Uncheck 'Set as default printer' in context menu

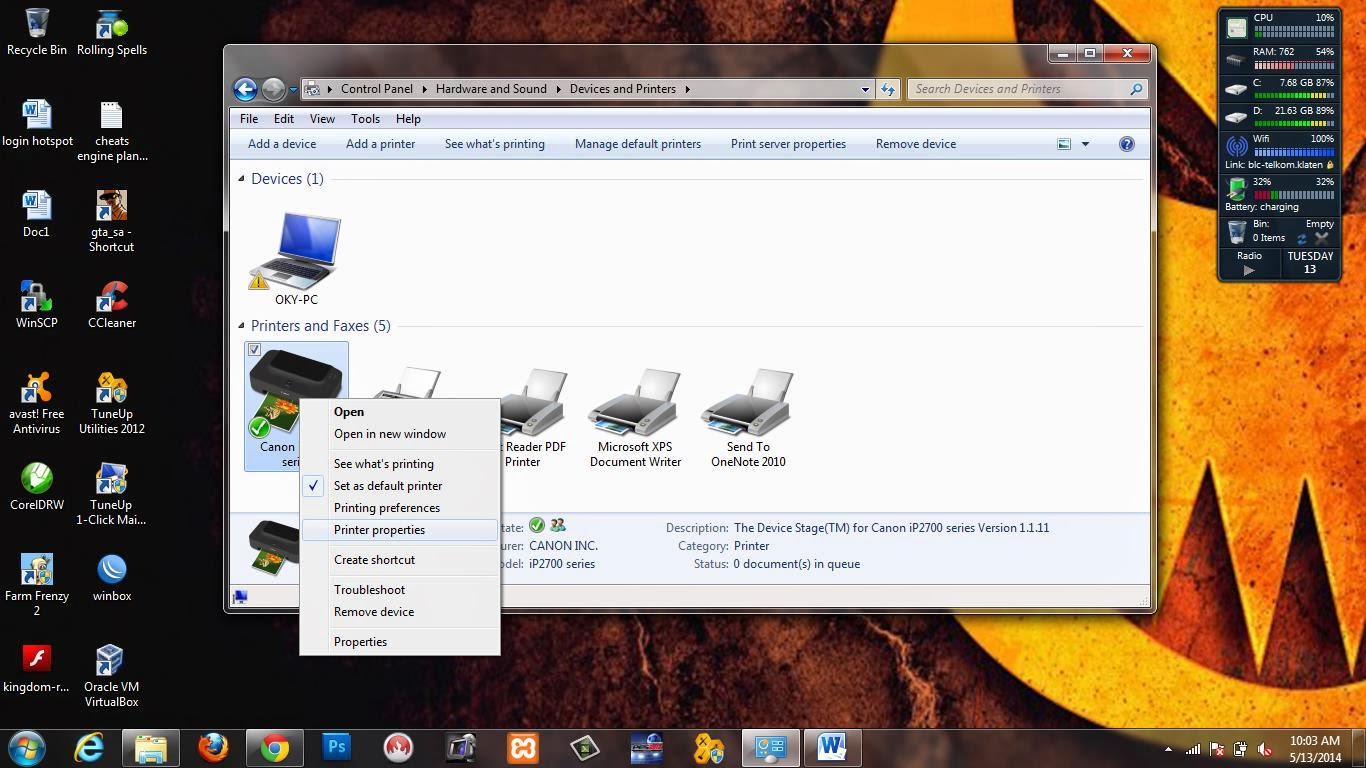pyautogui.click(x=388, y=485)
